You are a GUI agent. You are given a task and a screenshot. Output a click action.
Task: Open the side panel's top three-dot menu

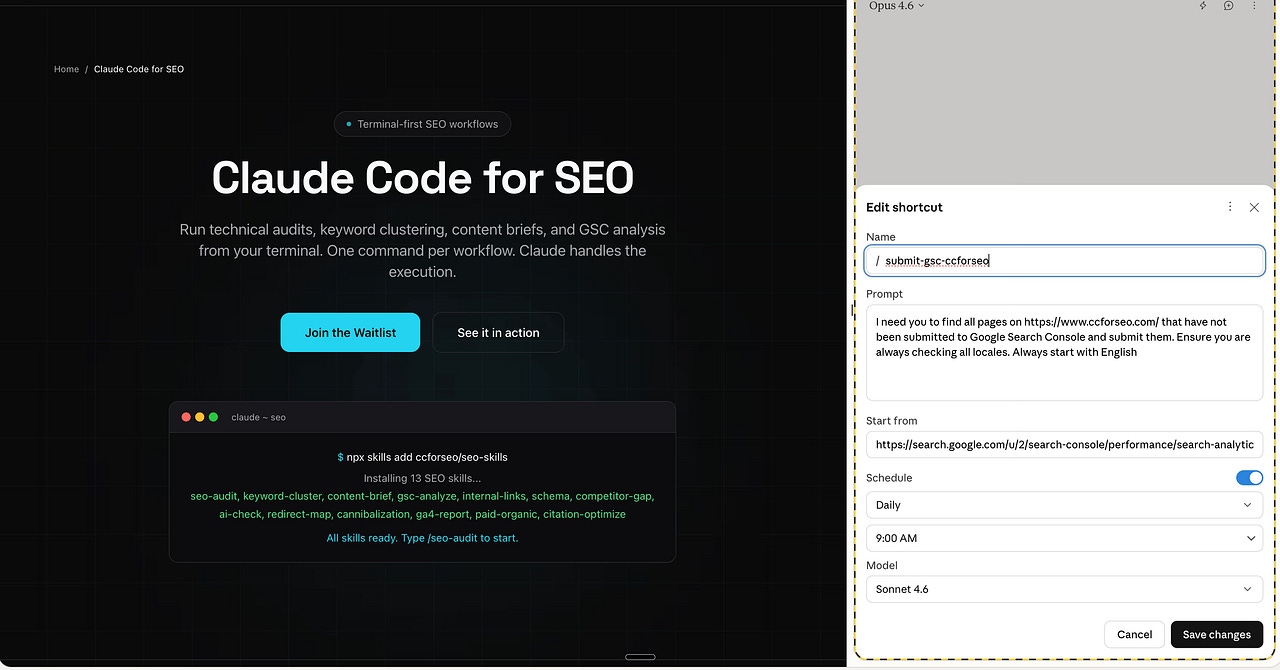point(1254,6)
